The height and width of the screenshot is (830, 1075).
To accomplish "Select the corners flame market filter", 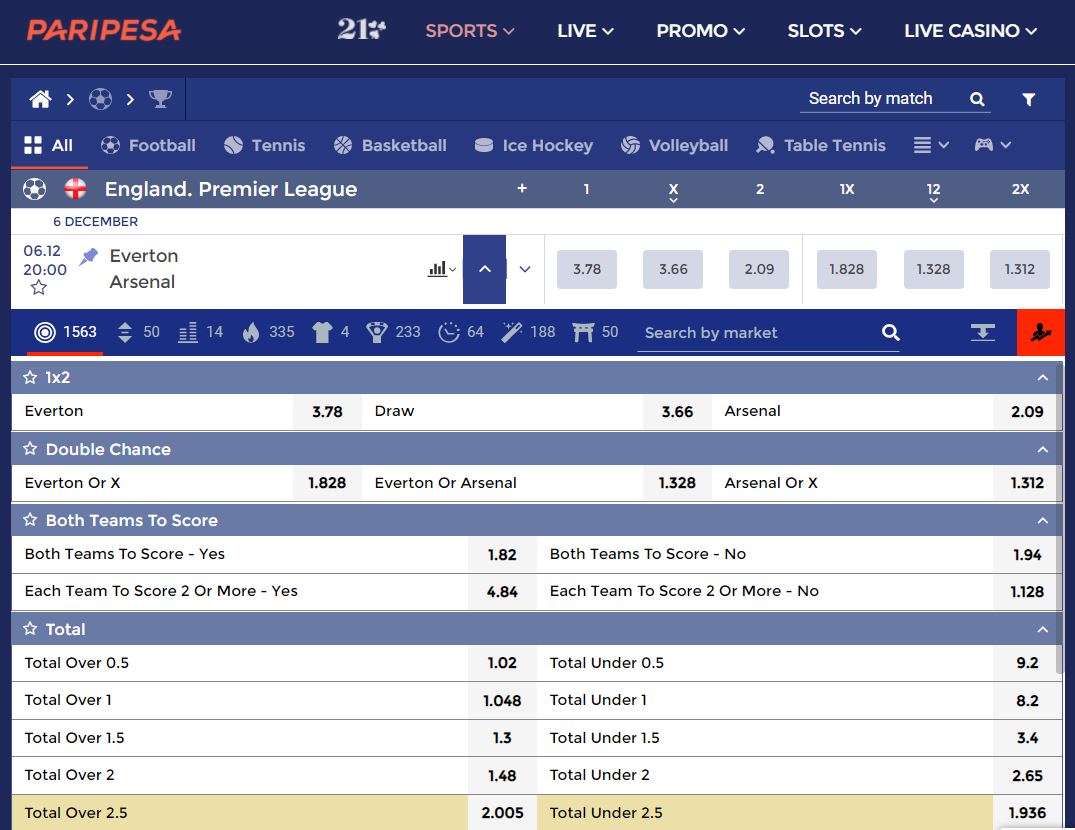I will (x=252, y=332).
